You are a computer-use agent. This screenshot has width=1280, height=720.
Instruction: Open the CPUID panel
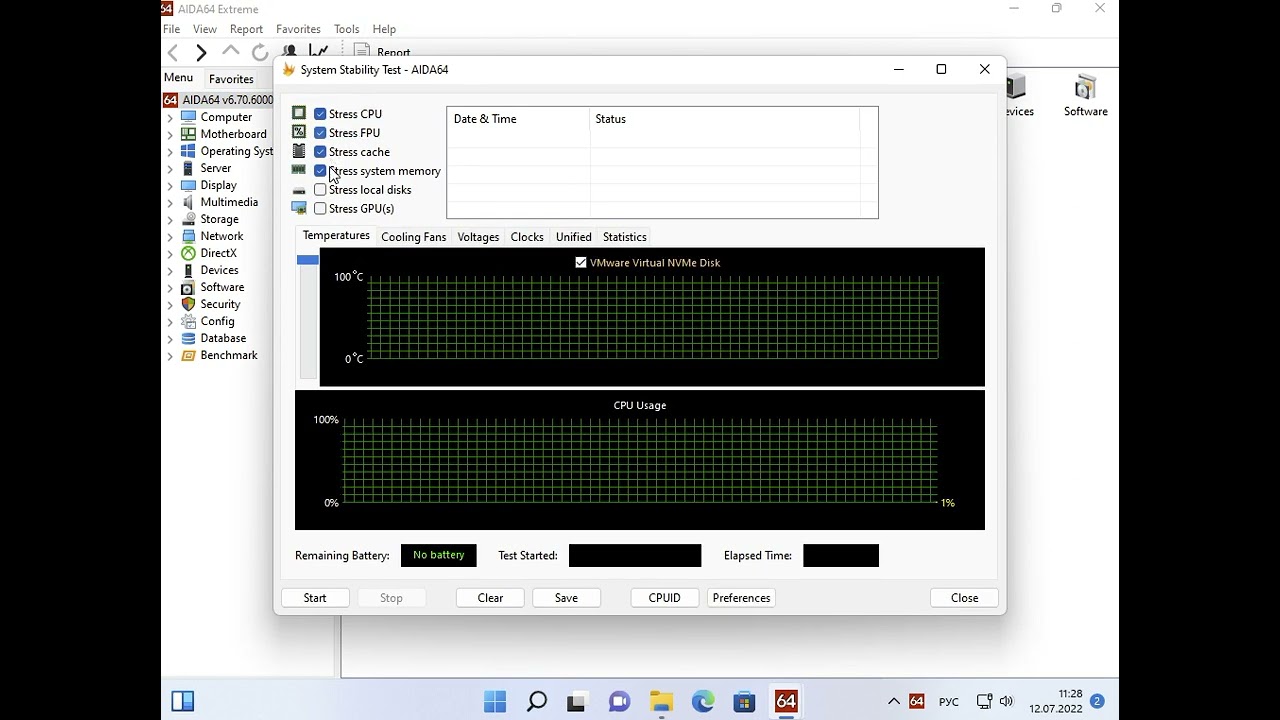(664, 598)
